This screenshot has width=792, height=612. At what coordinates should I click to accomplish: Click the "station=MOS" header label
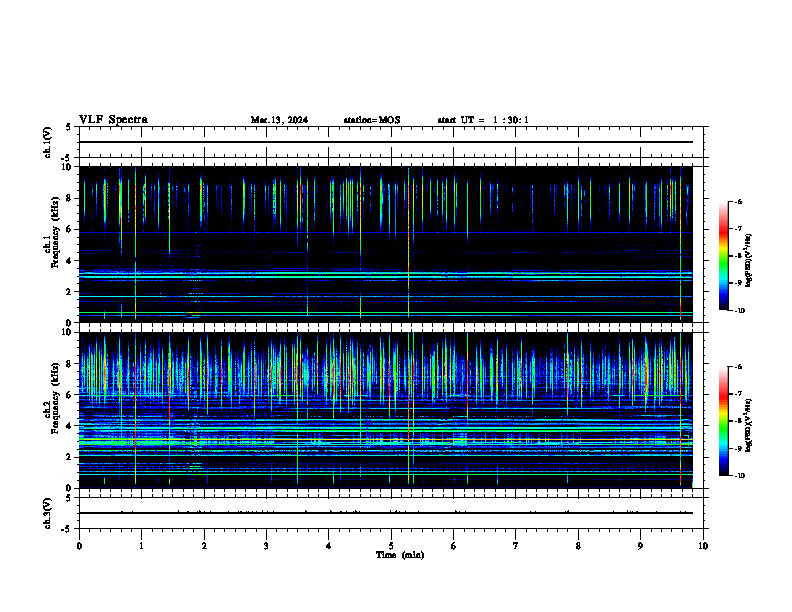click(372, 120)
